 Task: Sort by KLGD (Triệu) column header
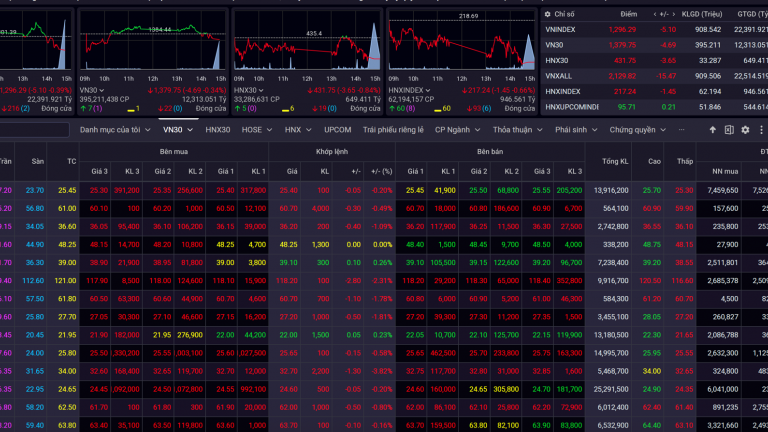pos(701,14)
